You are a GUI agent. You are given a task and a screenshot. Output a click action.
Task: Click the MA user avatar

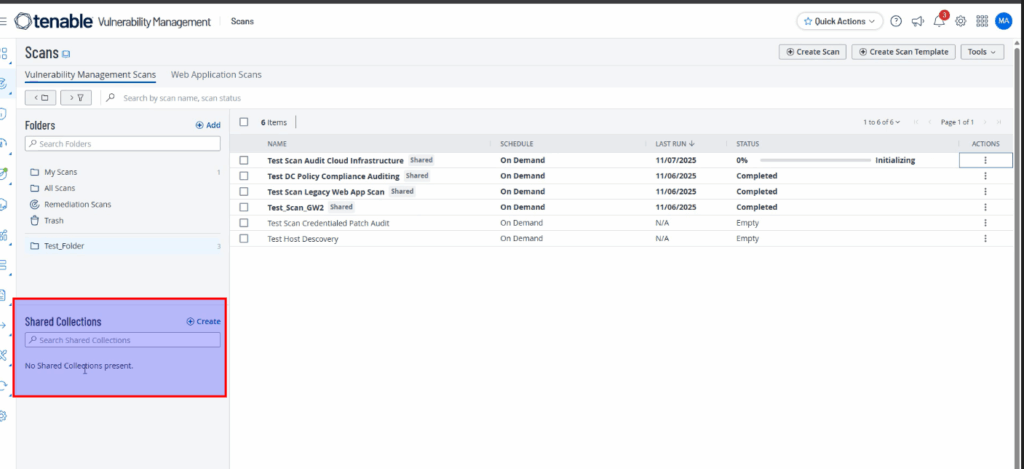(1003, 21)
